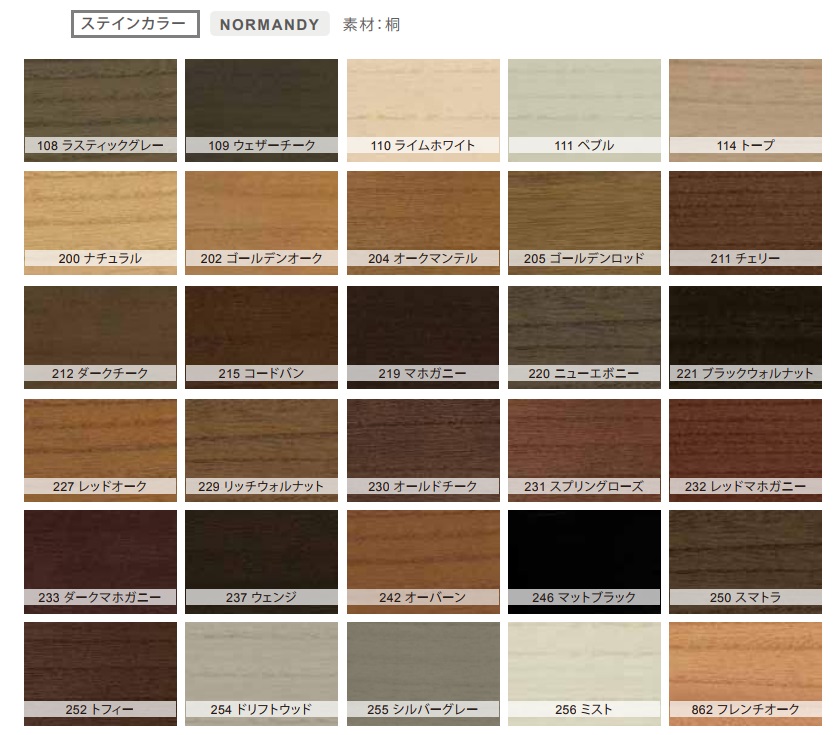This screenshot has height=735, width=840.
Task: Pick the 221 ブラックウォルナット swatch
Action: point(745,338)
